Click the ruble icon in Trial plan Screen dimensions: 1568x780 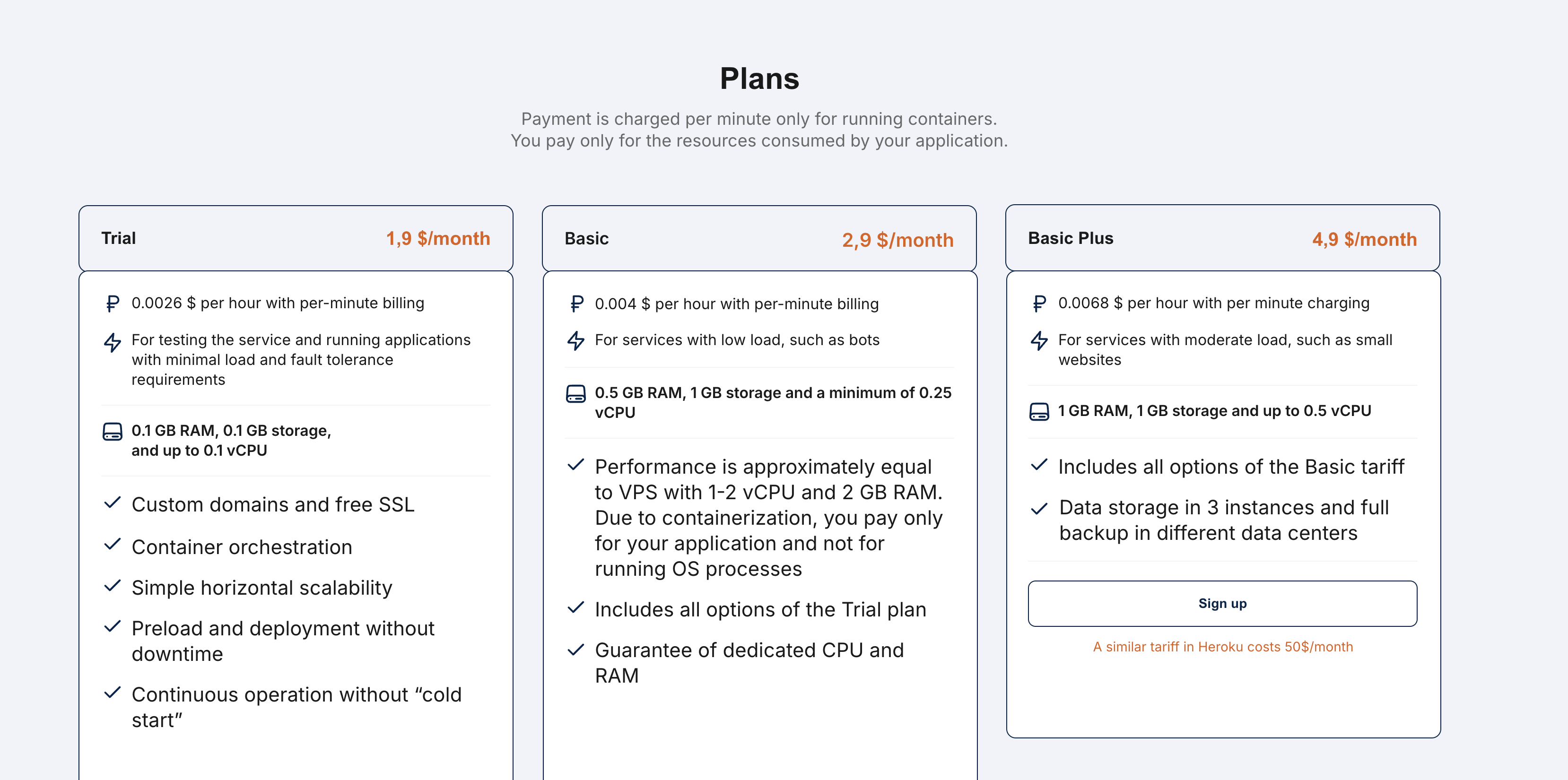113,303
